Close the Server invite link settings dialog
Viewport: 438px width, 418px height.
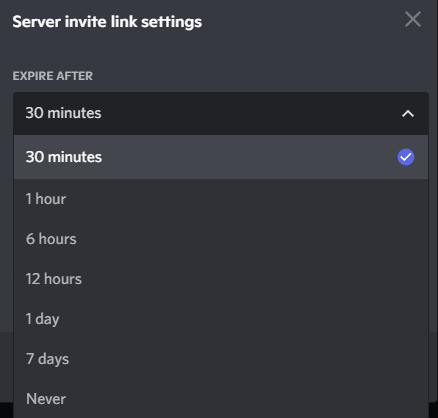tap(413, 19)
